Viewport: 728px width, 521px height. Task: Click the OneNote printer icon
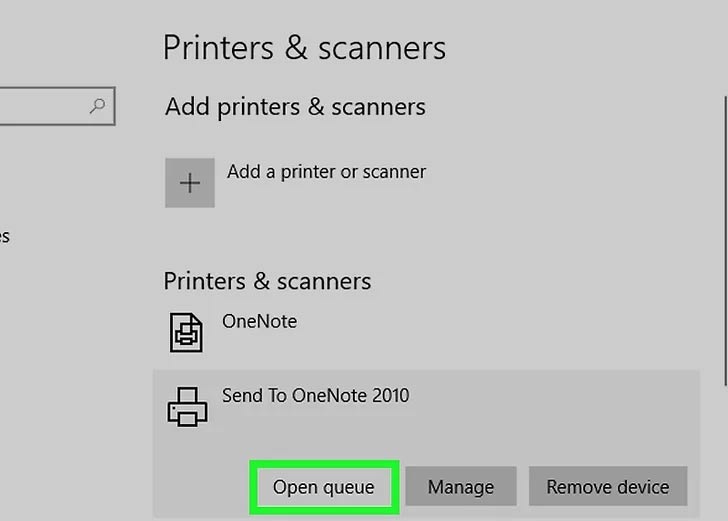coord(186,331)
